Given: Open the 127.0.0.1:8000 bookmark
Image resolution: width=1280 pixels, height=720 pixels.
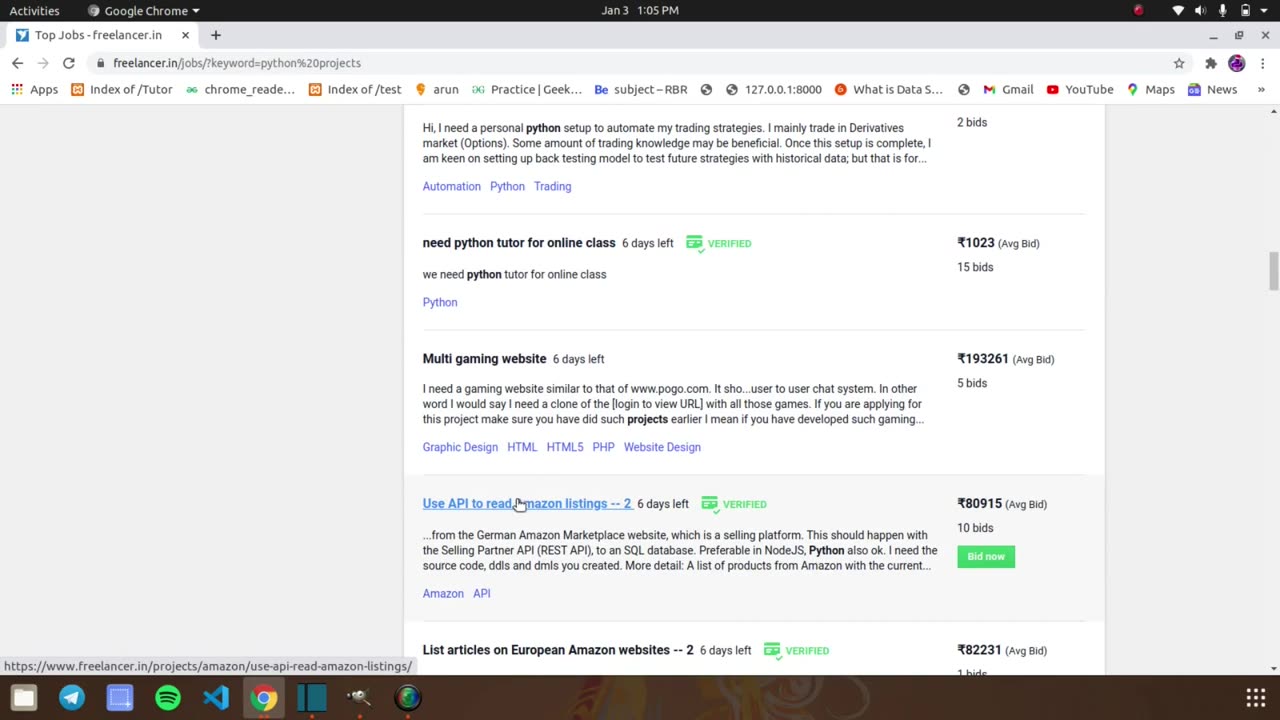Looking at the screenshot, I should click(773, 89).
